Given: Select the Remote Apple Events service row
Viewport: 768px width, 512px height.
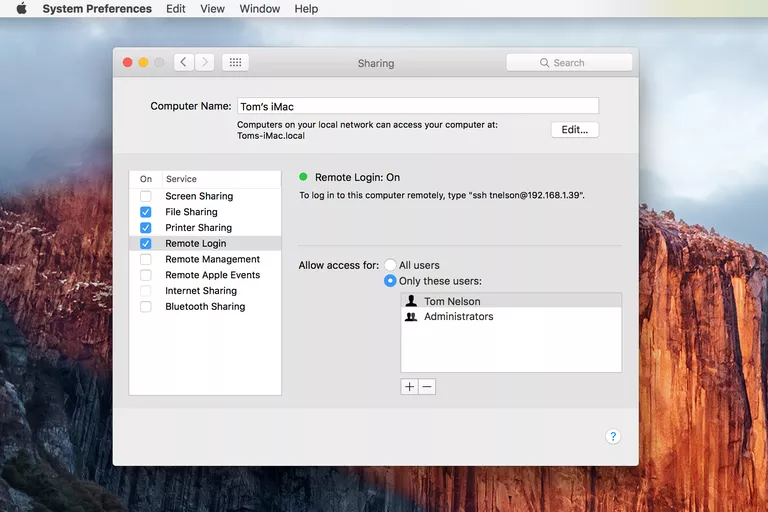Looking at the screenshot, I should (x=205, y=275).
